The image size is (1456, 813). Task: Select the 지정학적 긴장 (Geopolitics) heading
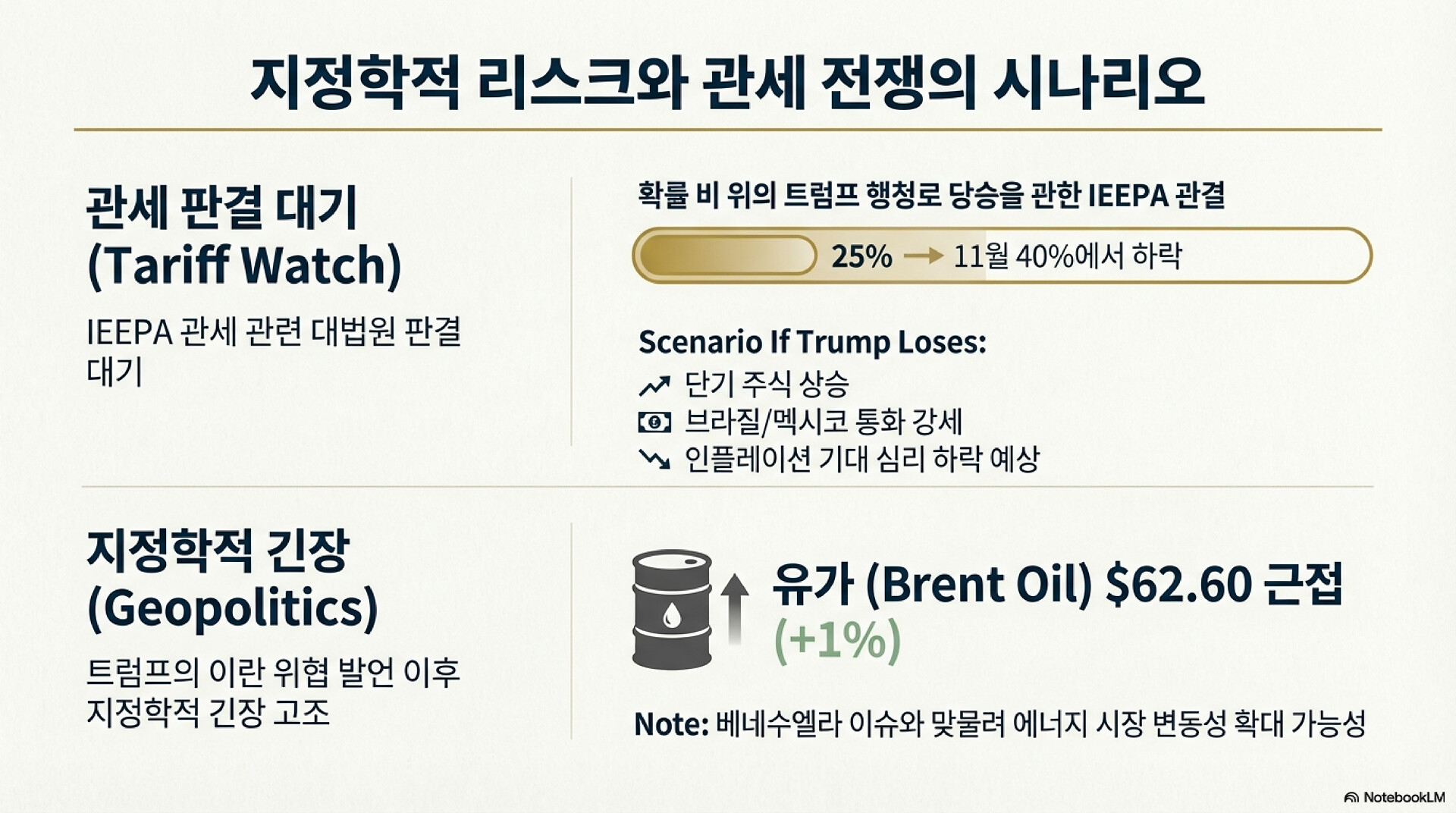pos(232,580)
